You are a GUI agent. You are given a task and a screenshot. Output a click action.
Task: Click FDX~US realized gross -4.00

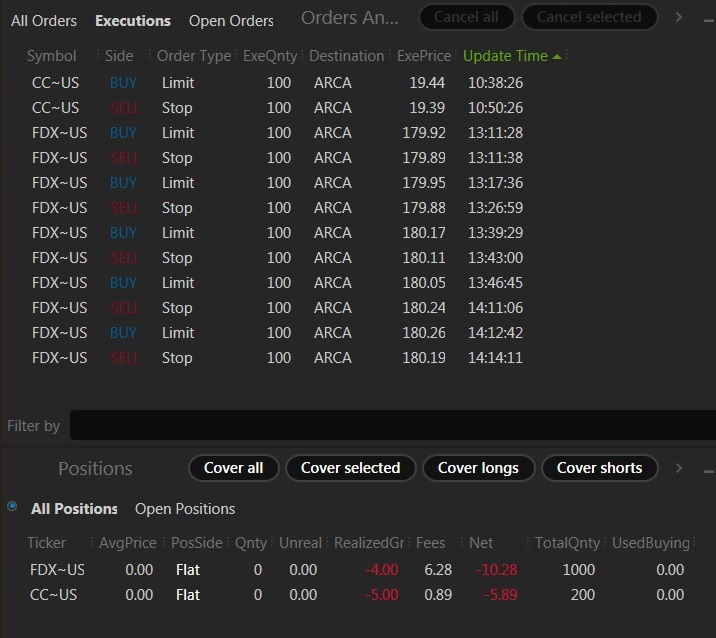pyautogui.click(x=381, y=570)
